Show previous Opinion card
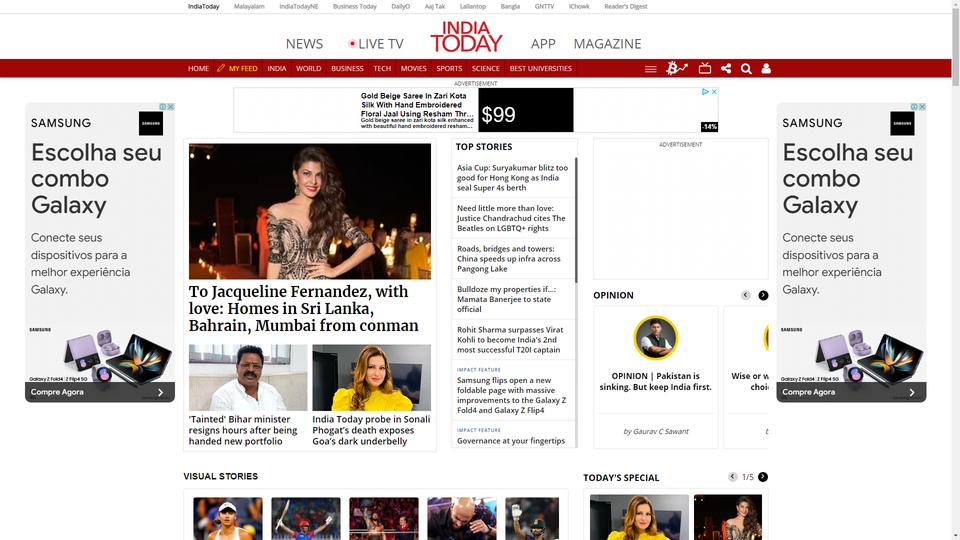Viewport: 960px width, 540px height. tap(745, 295)
